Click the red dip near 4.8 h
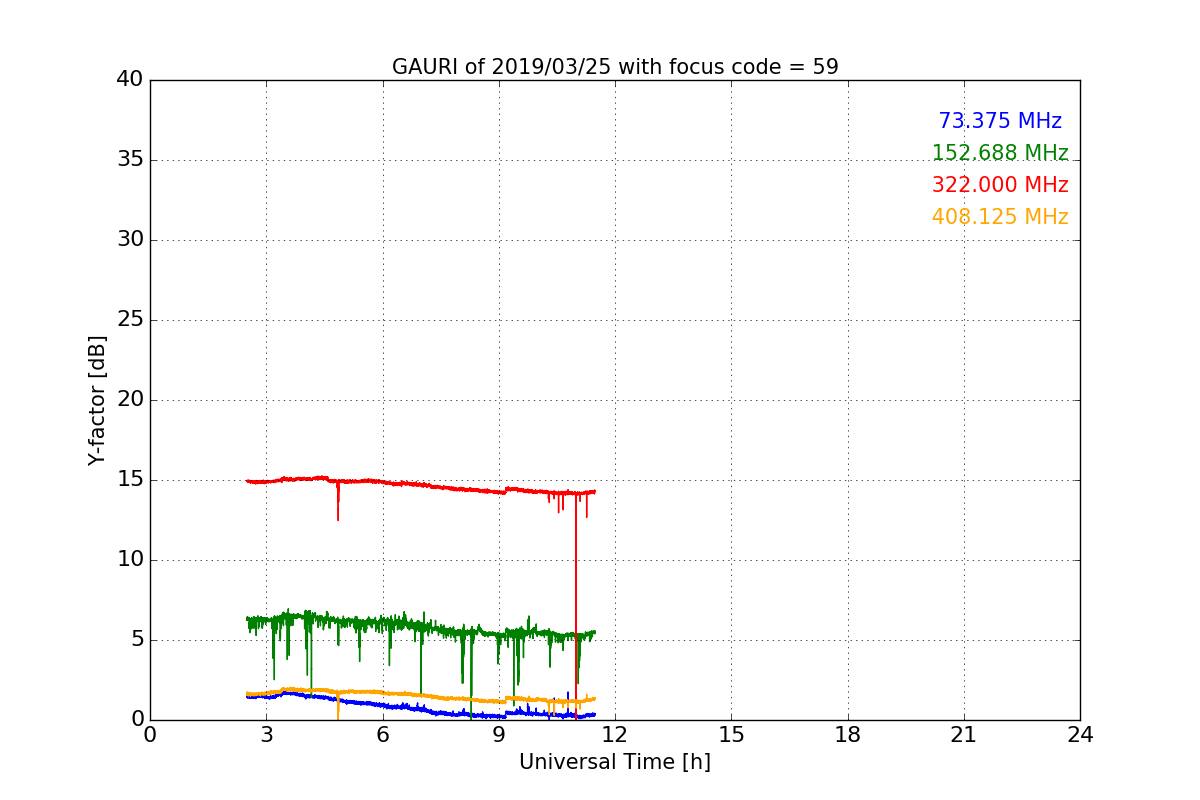The height and width of the screenshot is (800, 1200). click(x=338, y=500)
